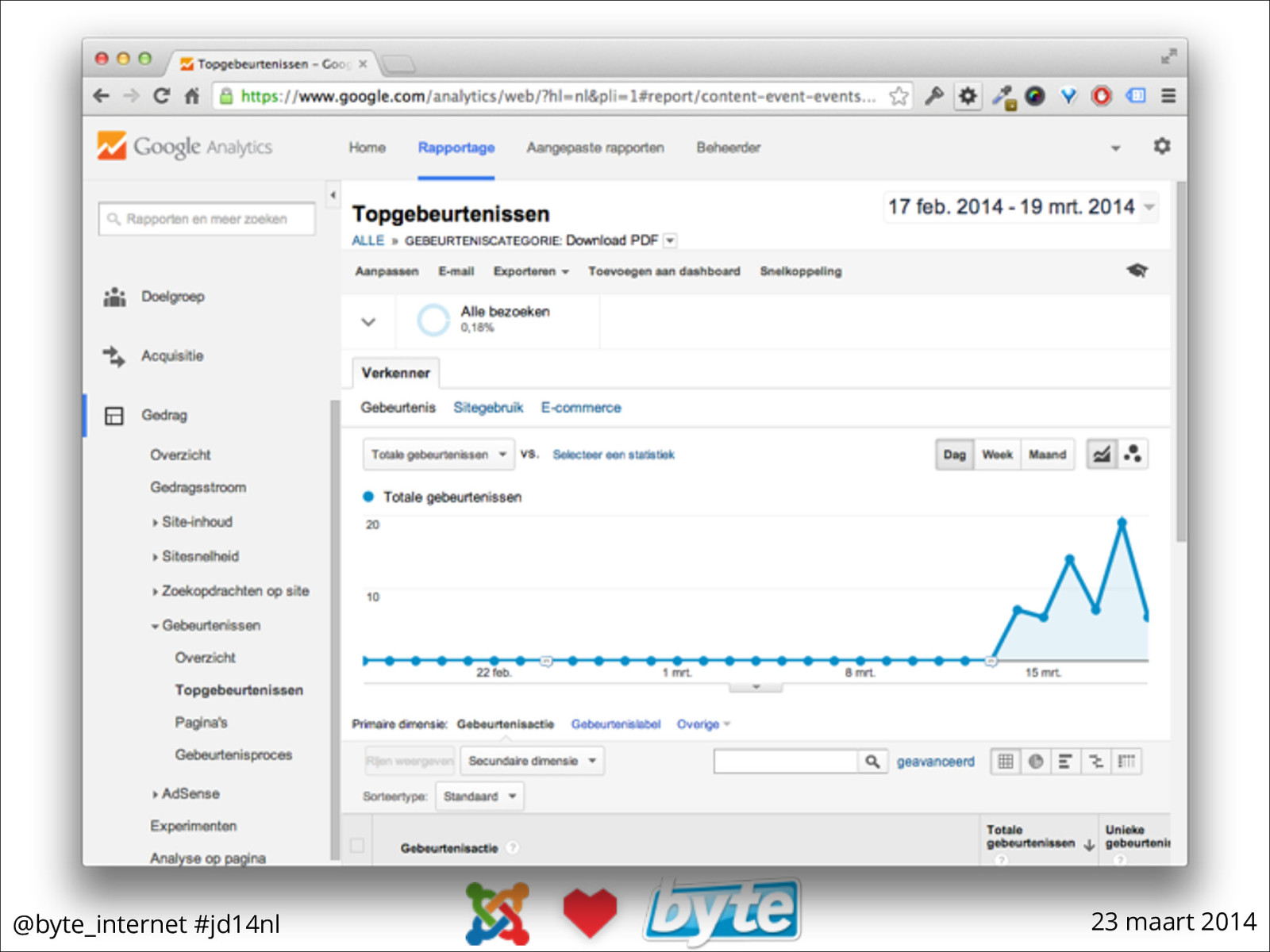This screenshot has height=952, width=1270.
Task: Open the Beheerder tab
Action: click(728, 148)
